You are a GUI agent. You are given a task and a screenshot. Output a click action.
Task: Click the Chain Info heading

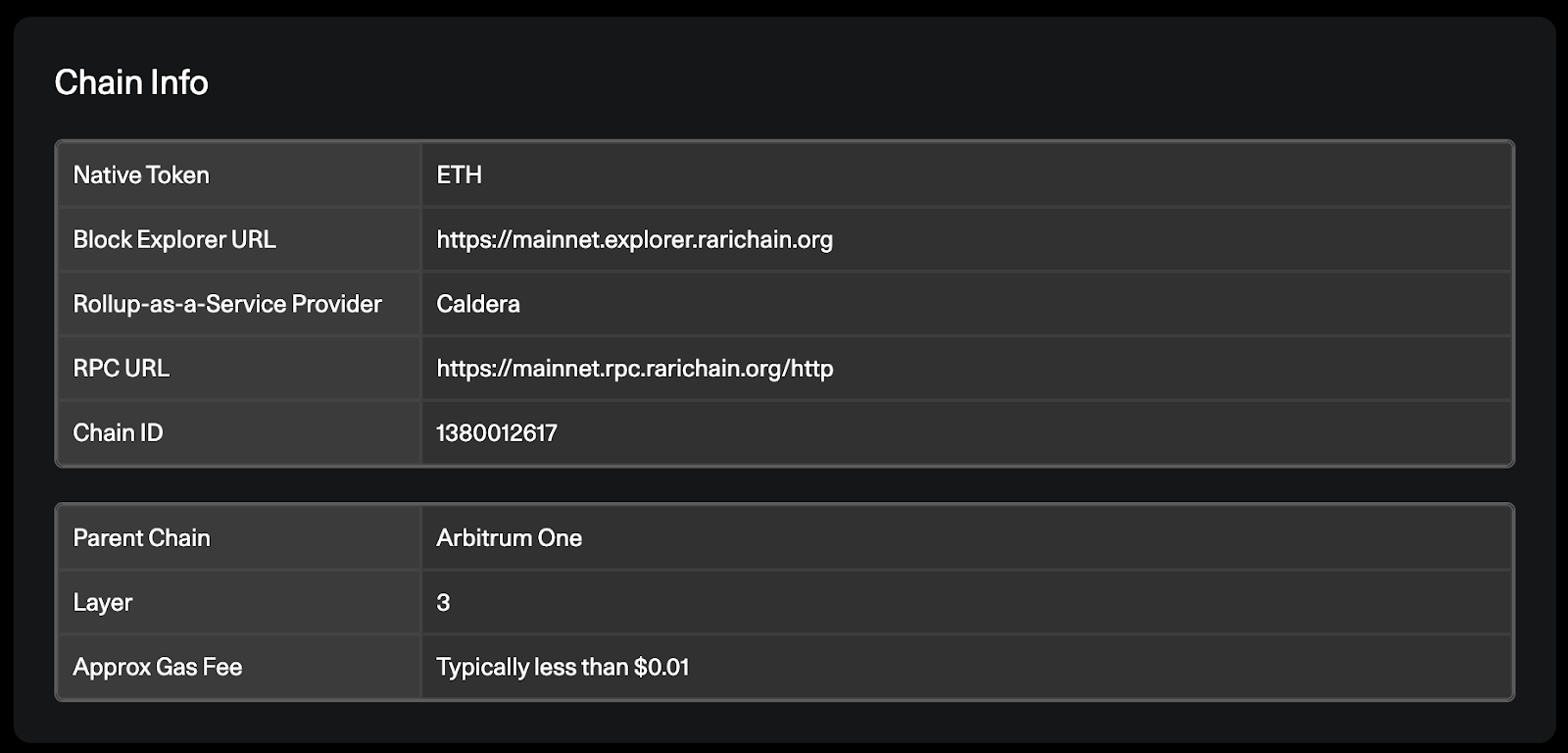click(x=131, y=82)
